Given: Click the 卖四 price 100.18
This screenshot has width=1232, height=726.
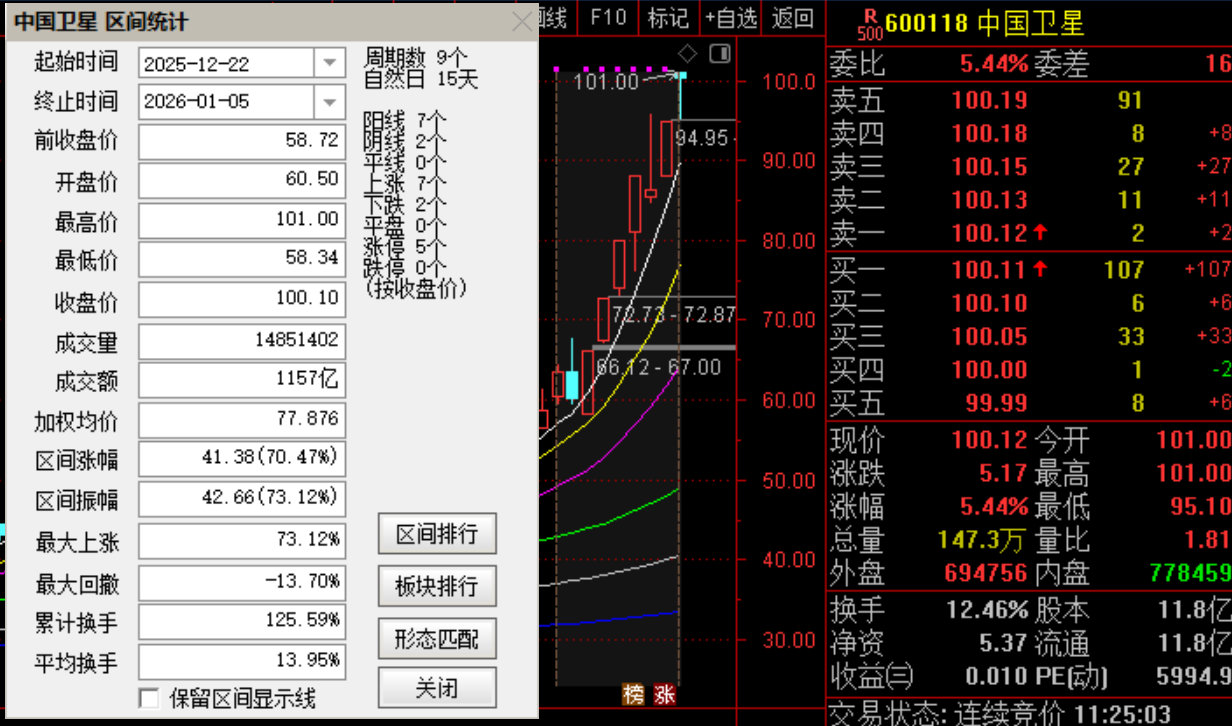Looking at the screenshot, I should pyautogui.click(x=989, y=132).
